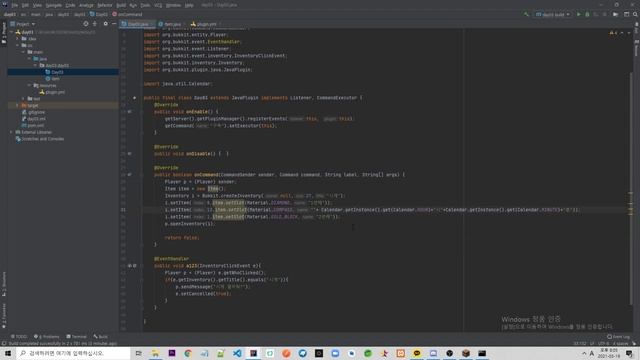Click the Structure vertical tab on left strip

(x=4, y=284)
